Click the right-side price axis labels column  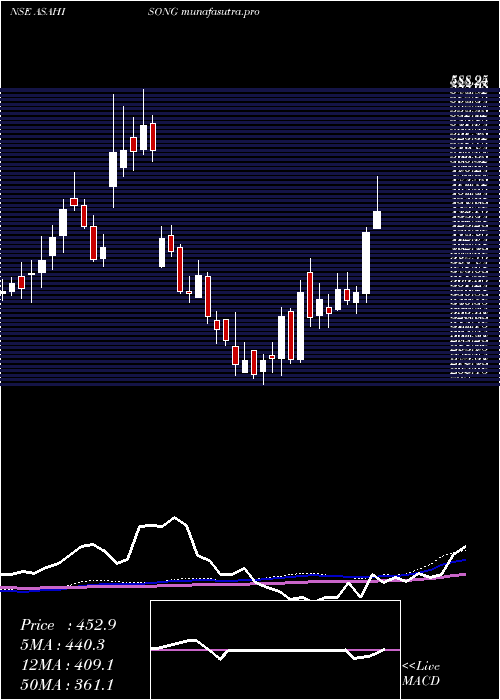point(469,234)
